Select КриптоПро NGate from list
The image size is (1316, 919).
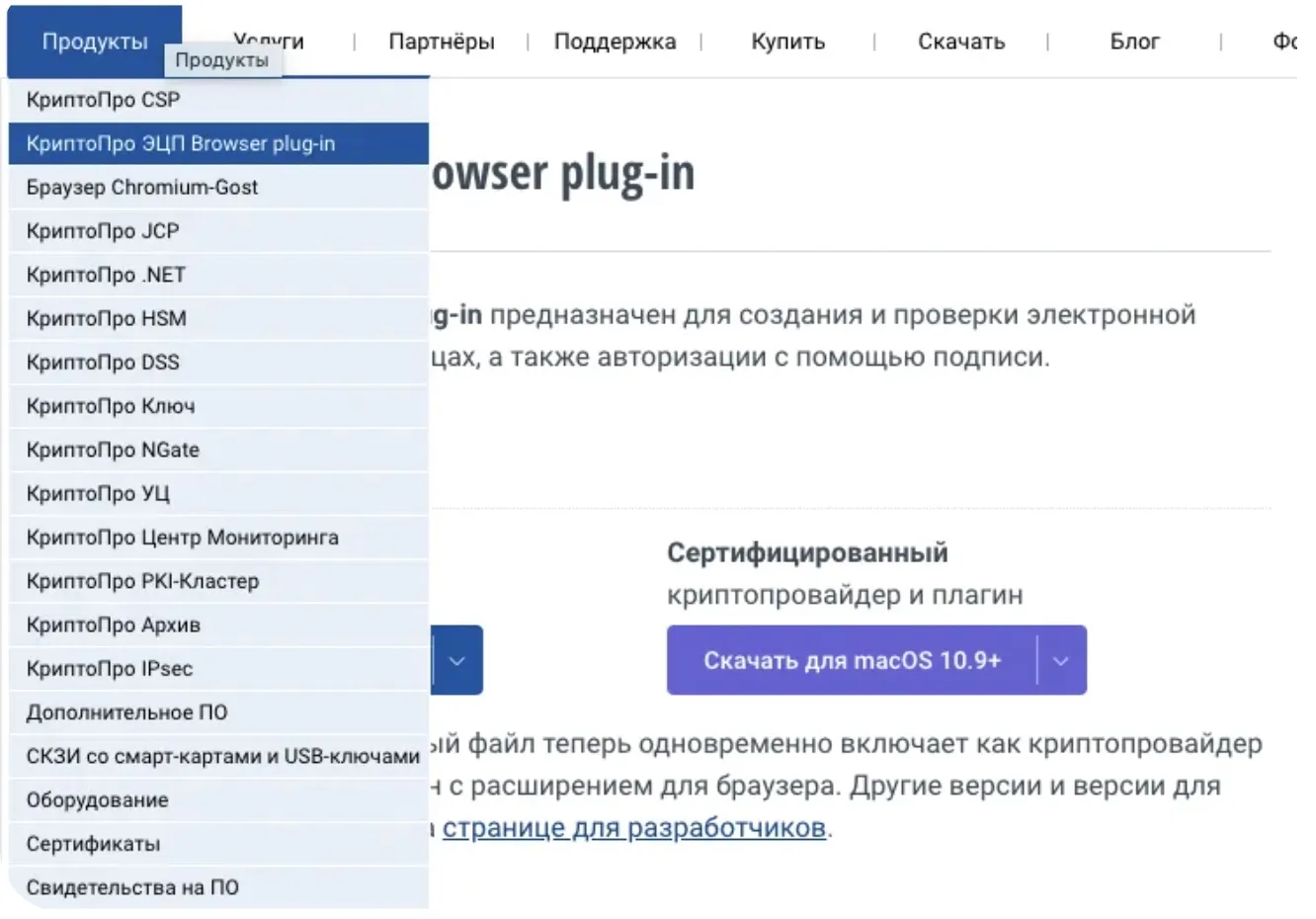tap(113, 450)
